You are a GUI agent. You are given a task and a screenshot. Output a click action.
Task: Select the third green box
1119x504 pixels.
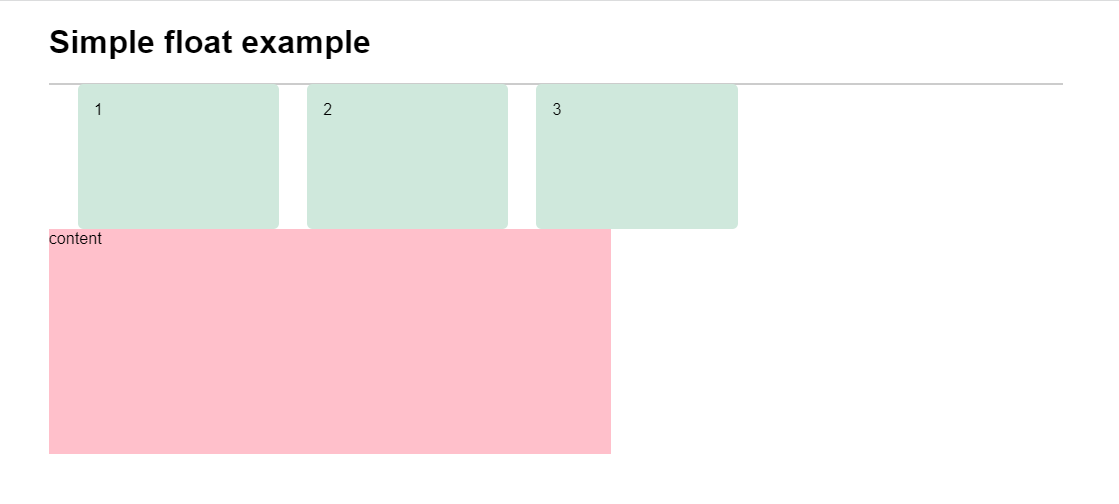(637, 156)
